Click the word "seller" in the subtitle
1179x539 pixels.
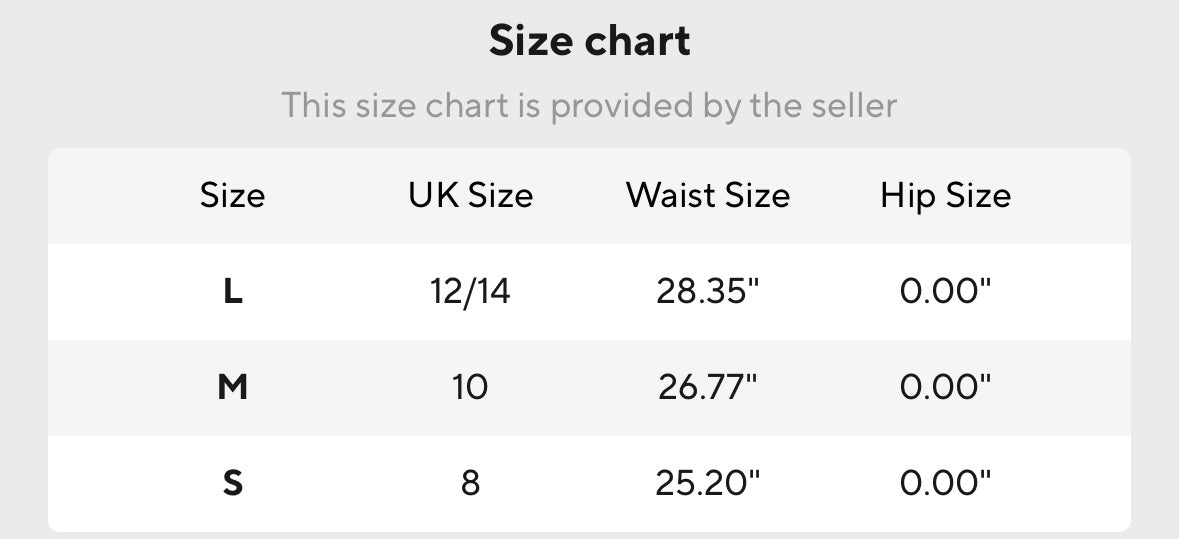(x=851, y=105)
